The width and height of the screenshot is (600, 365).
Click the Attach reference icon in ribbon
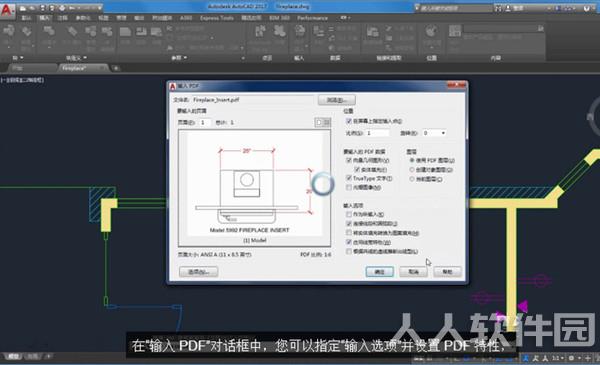[x=125, y=32]
